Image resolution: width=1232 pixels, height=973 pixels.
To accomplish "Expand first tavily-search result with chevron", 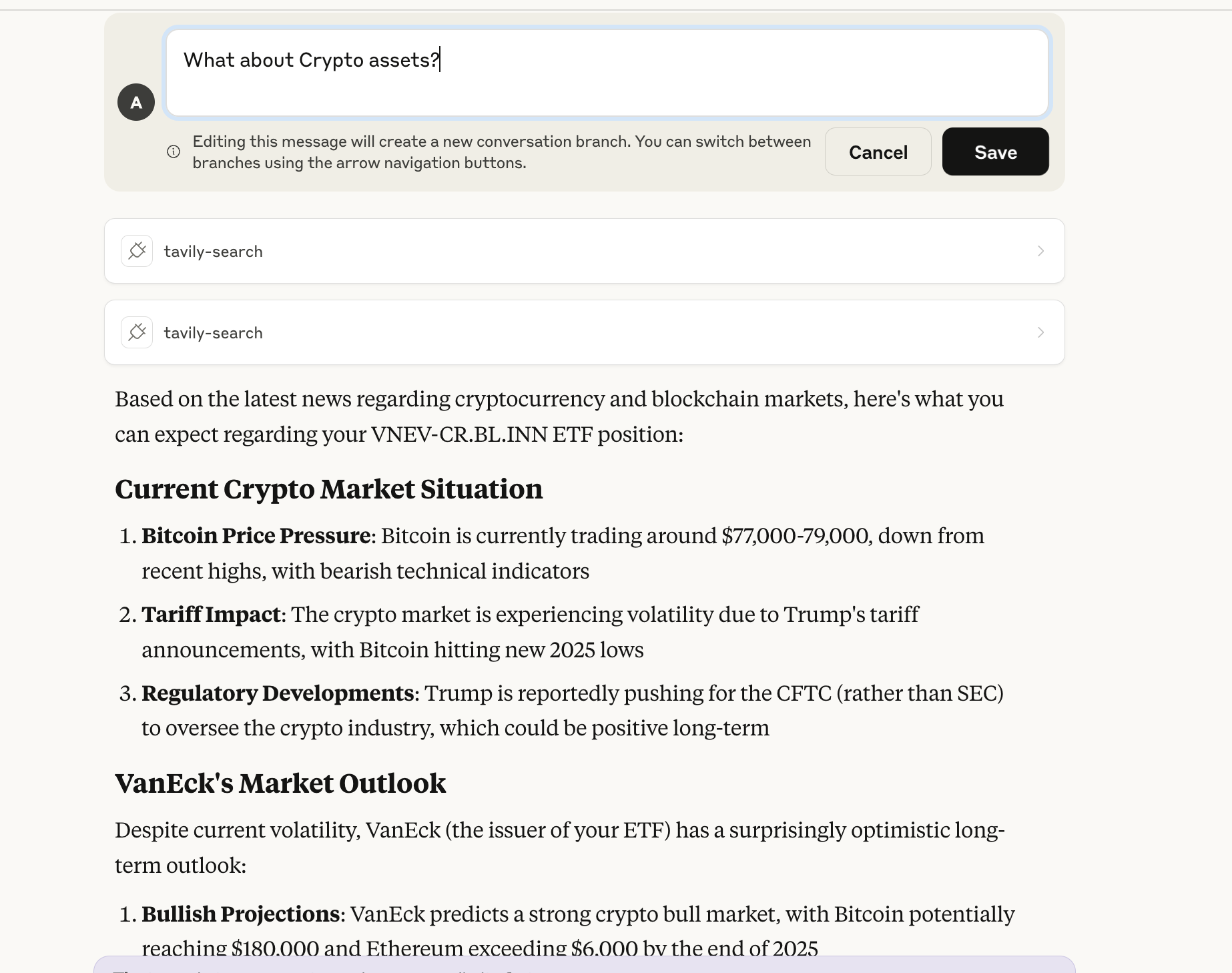I will click(1040, 251).
